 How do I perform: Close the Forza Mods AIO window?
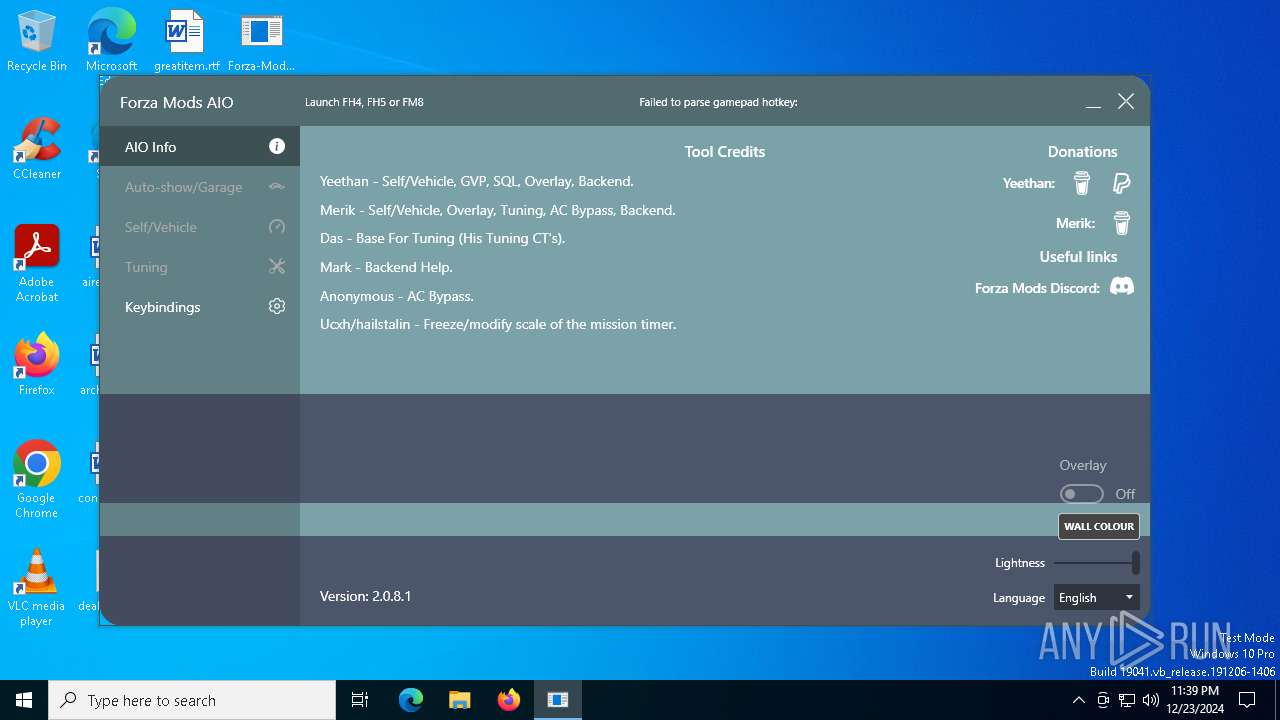point(1126,102)
